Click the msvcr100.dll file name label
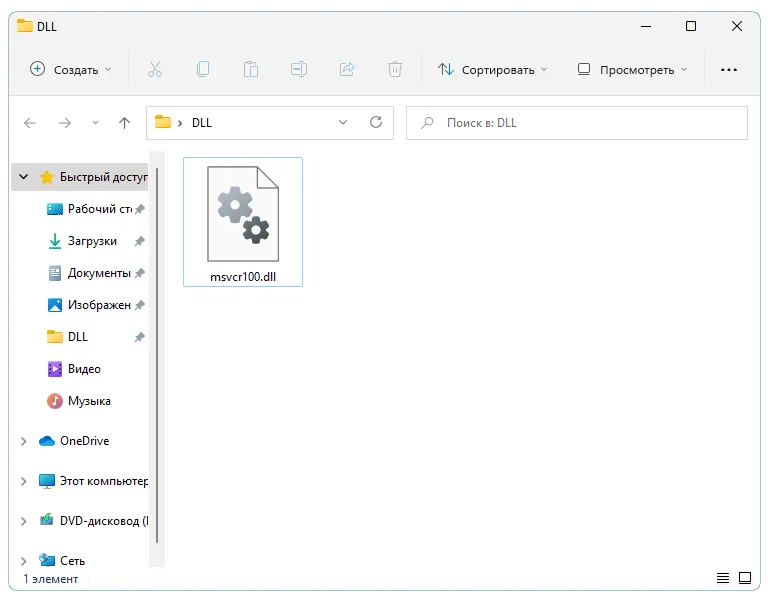This screenshot has width=768, height=600. [x=243, y=277]
